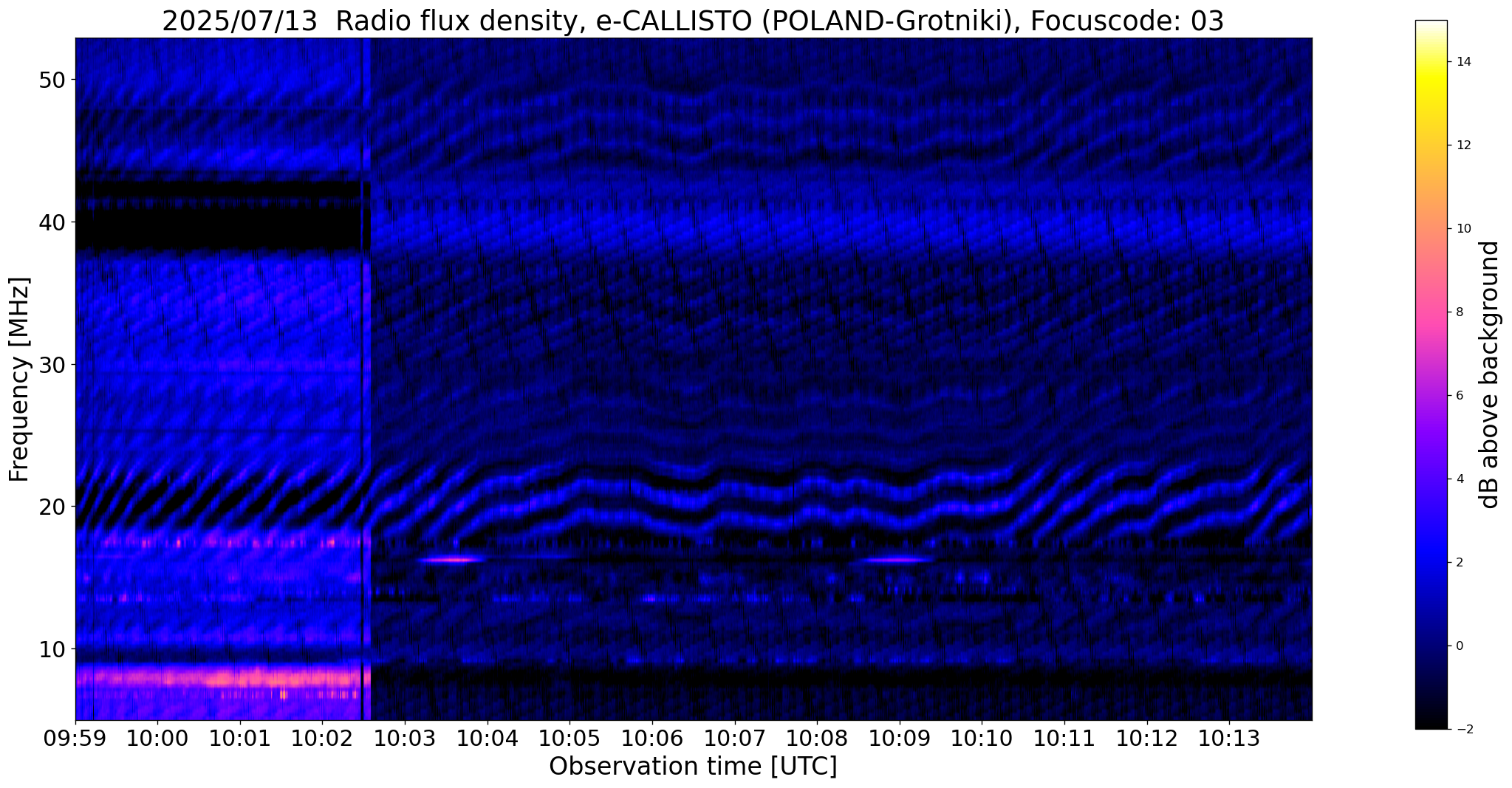Click the colorbar tick label 2

click(1460, 563)
